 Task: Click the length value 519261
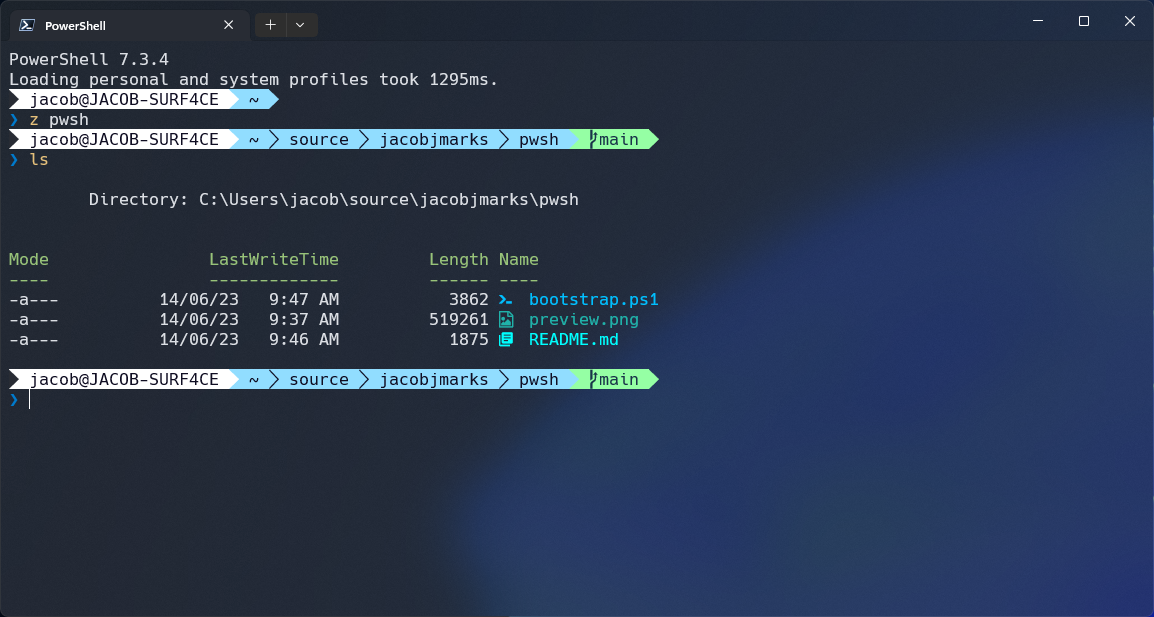click(x=459, y=320)
